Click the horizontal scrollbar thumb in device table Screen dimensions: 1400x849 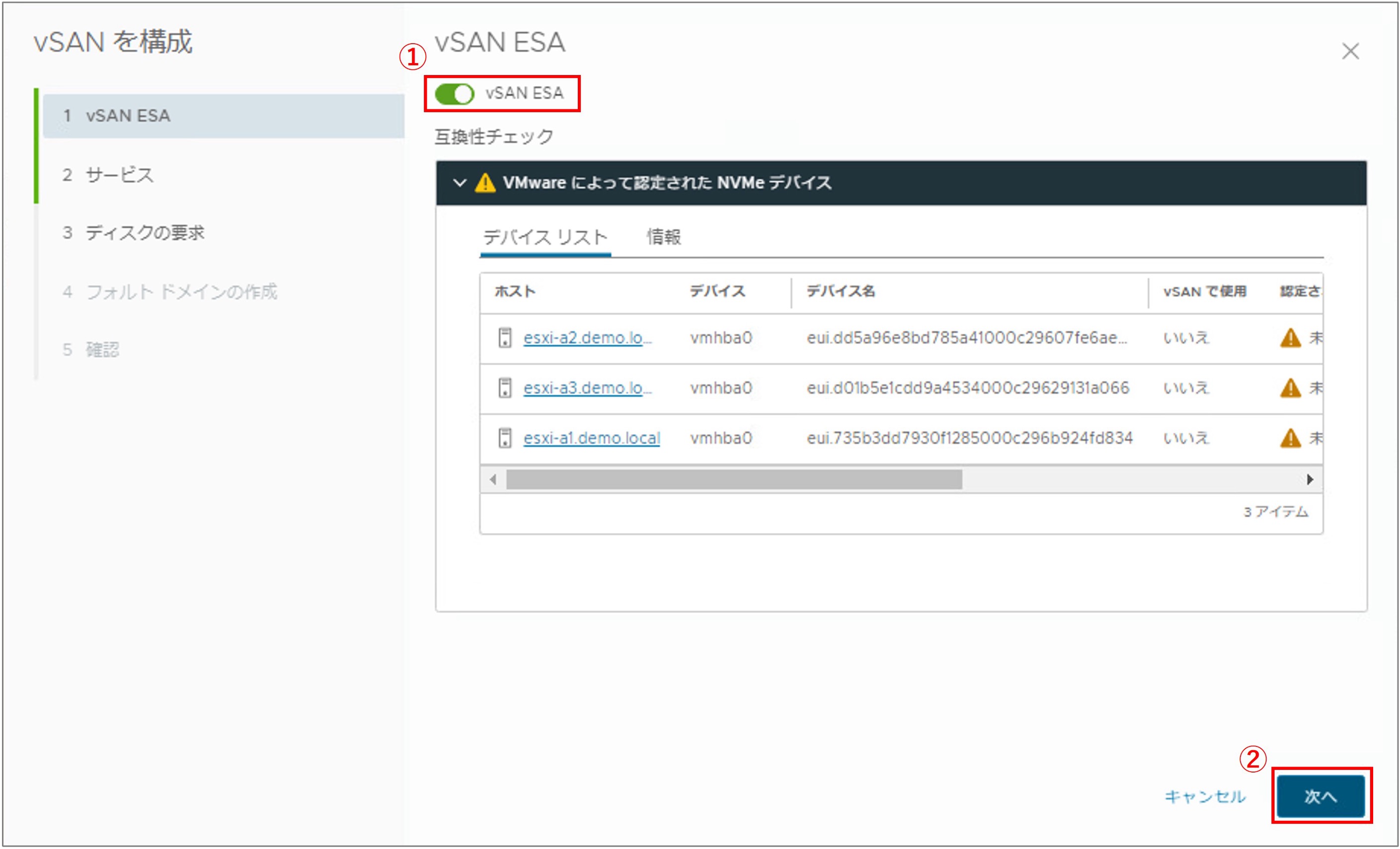[x=733, y=479]
